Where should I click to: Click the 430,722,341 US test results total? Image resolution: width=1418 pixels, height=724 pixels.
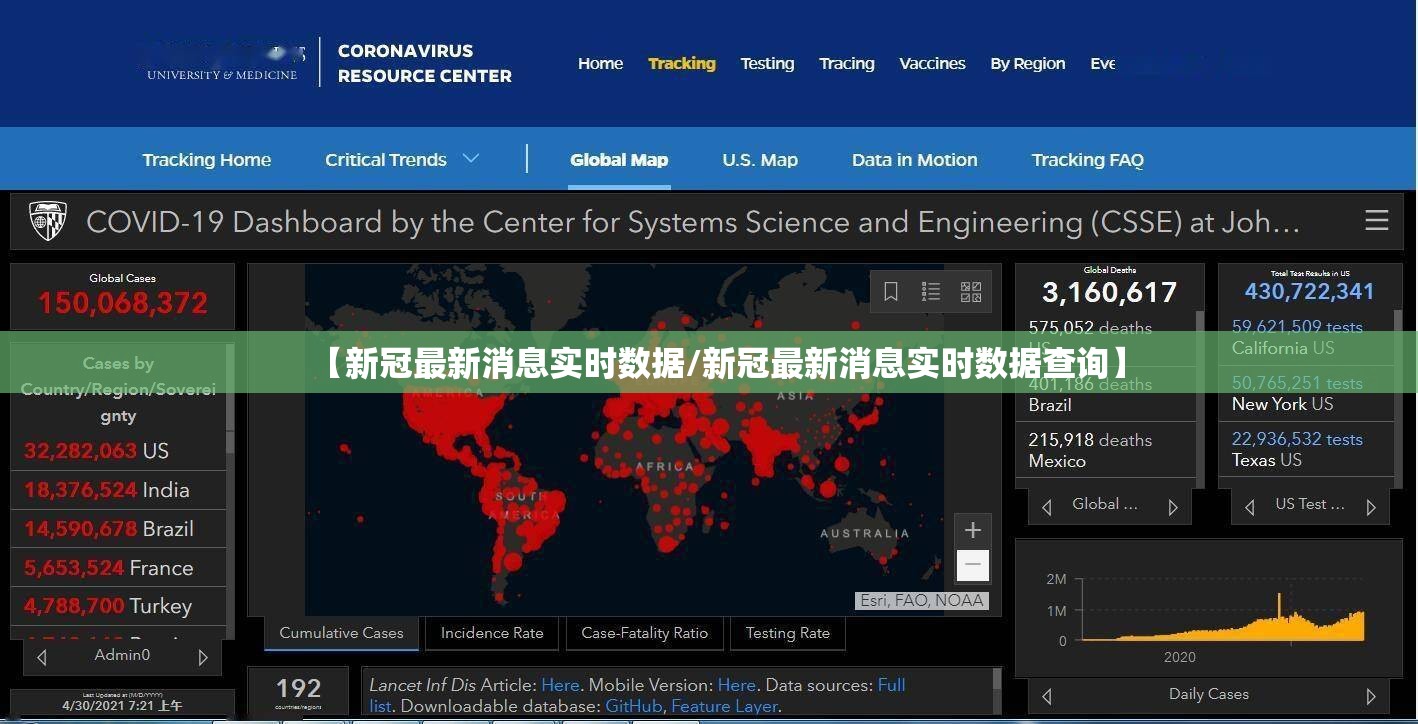pyautogui.click(x=1309, y=291)
